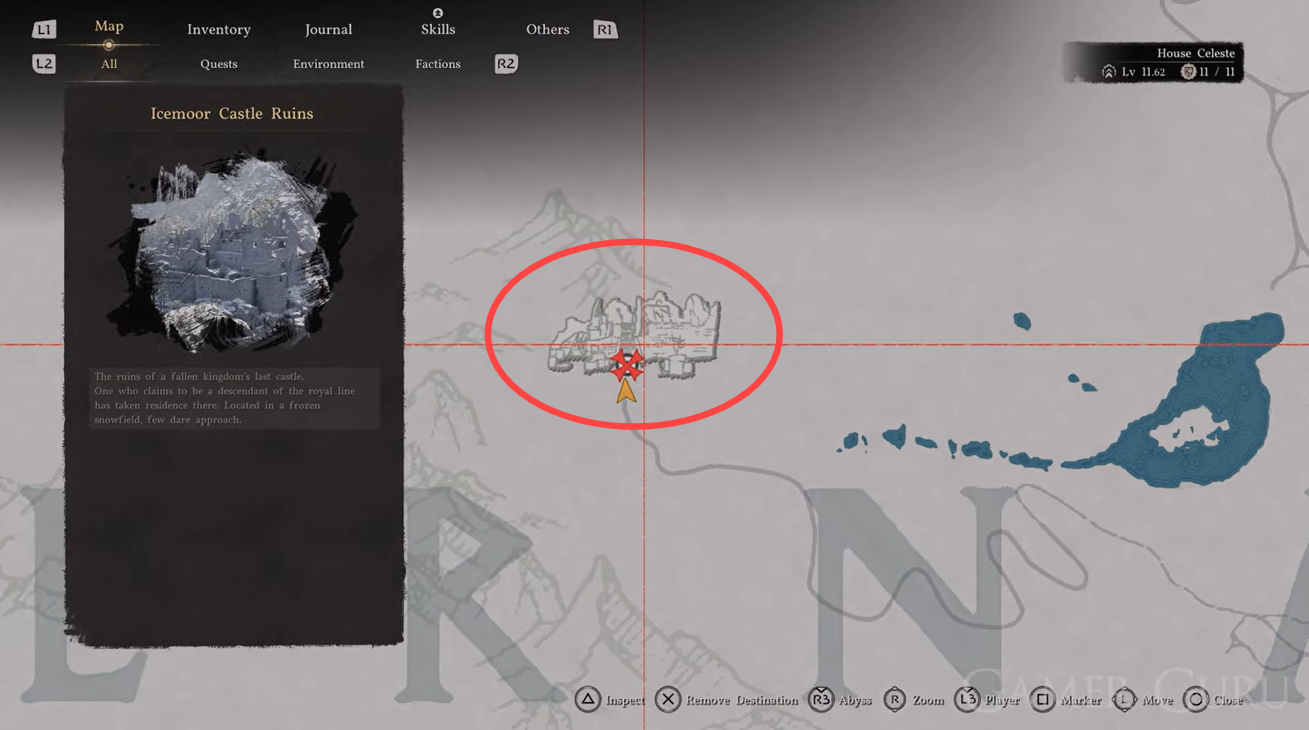Click the Move prompt label
This screenshot has height=730, width=1309.
[x=1158, y=701]
